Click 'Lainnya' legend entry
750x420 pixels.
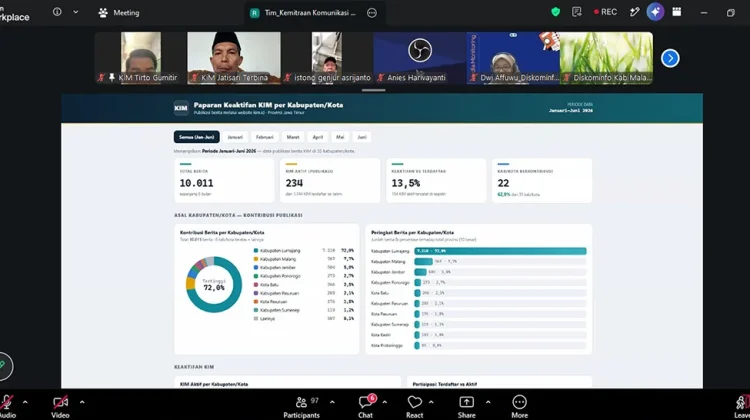(x=267, y=319)
